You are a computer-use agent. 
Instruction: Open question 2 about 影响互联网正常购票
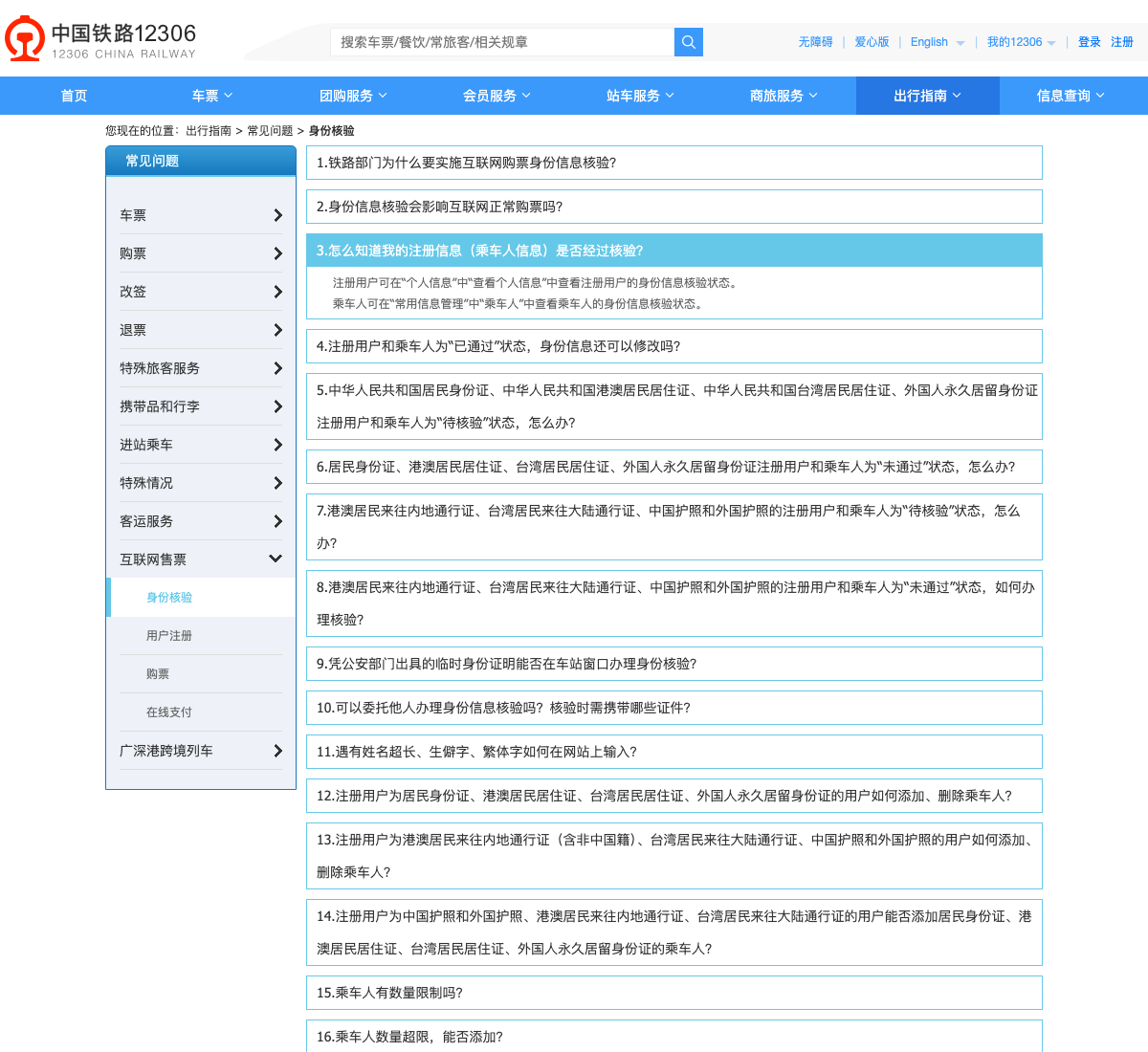point(673,207)
